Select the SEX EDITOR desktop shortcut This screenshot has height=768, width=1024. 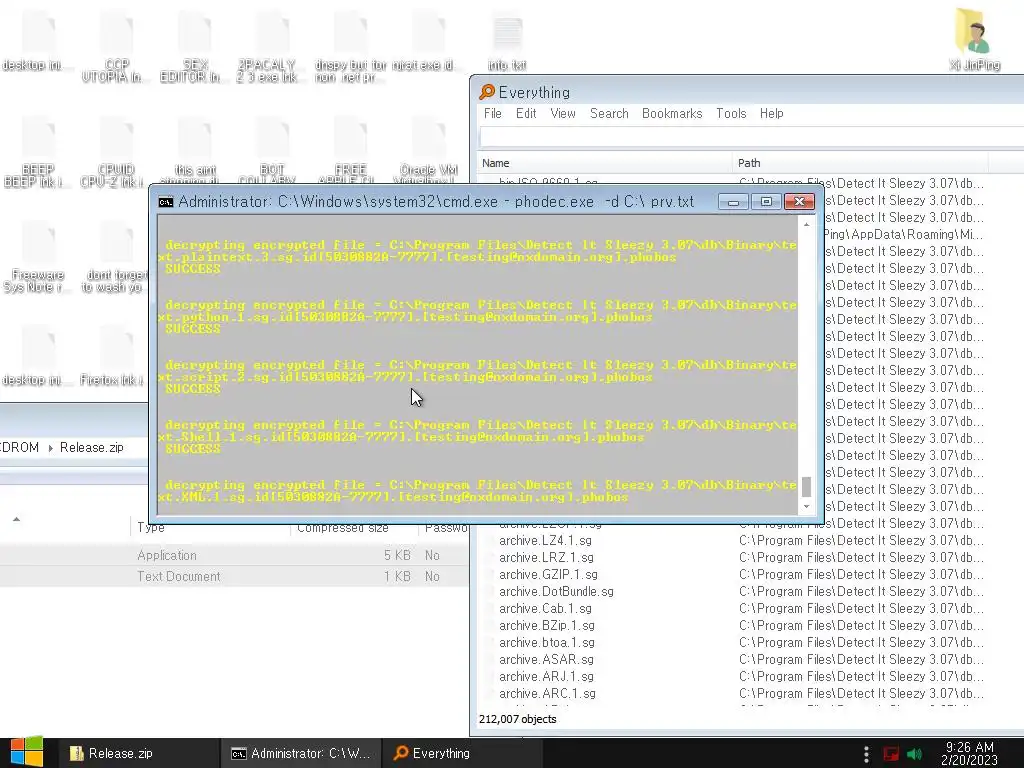195,47
